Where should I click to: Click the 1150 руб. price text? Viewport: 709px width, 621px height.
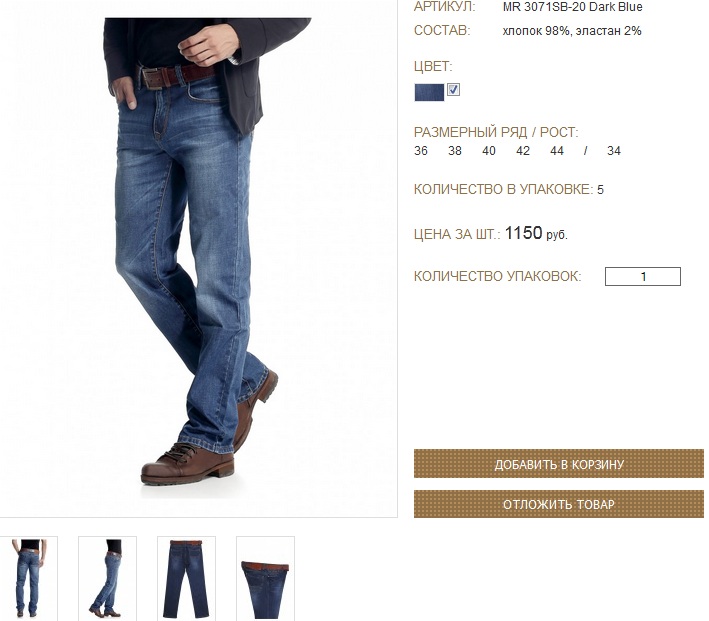[x=536, y=233]
